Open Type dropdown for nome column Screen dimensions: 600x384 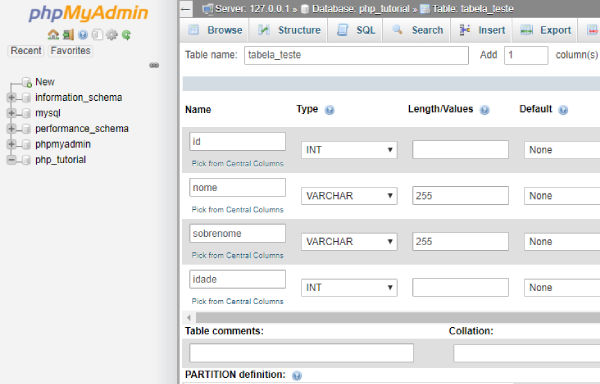[x=349, y=196]
